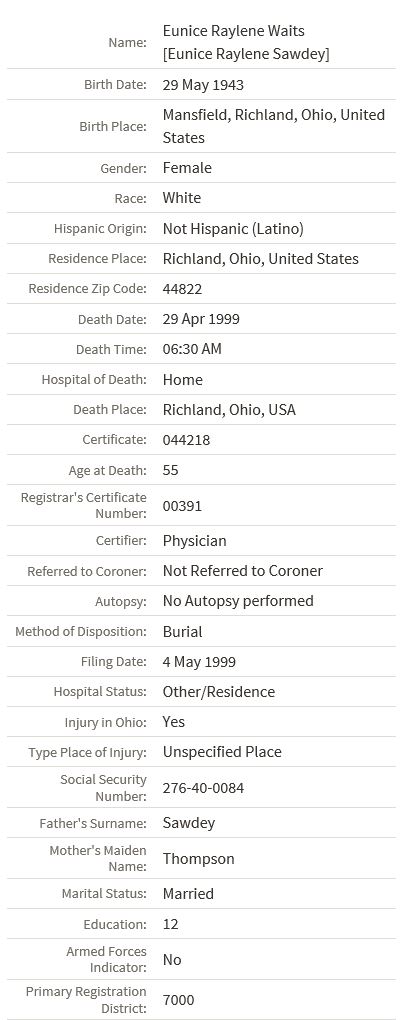Click the Age at Death value 55
The width and height of the screenshot is (409, 1020).
[170, 470]
